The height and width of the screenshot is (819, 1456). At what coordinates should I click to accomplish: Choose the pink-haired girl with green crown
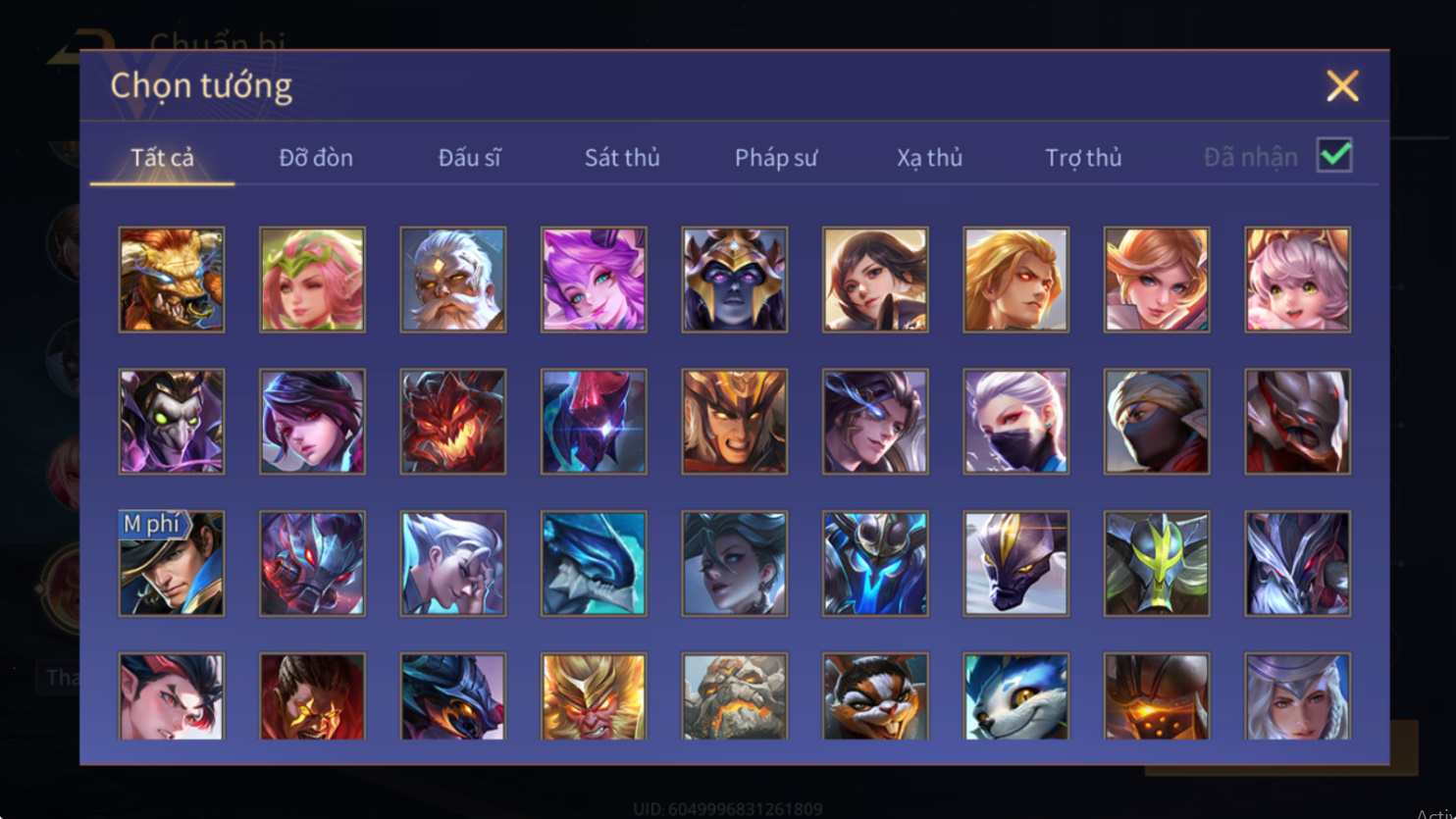coord(312,280)
